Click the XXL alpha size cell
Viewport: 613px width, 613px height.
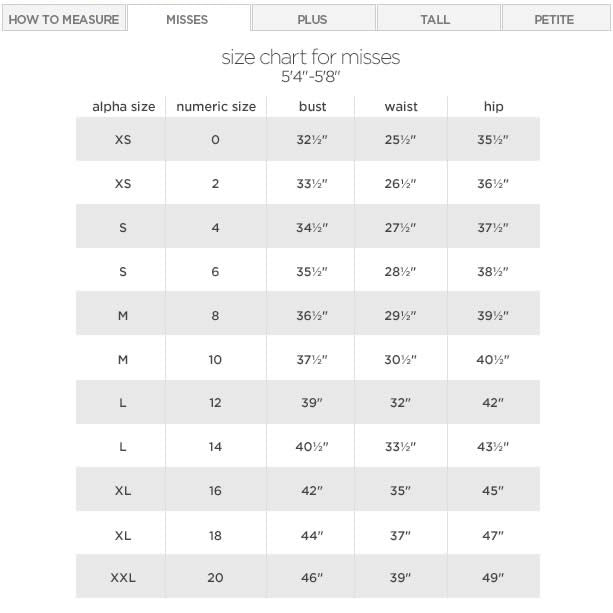tap(123, 578)
